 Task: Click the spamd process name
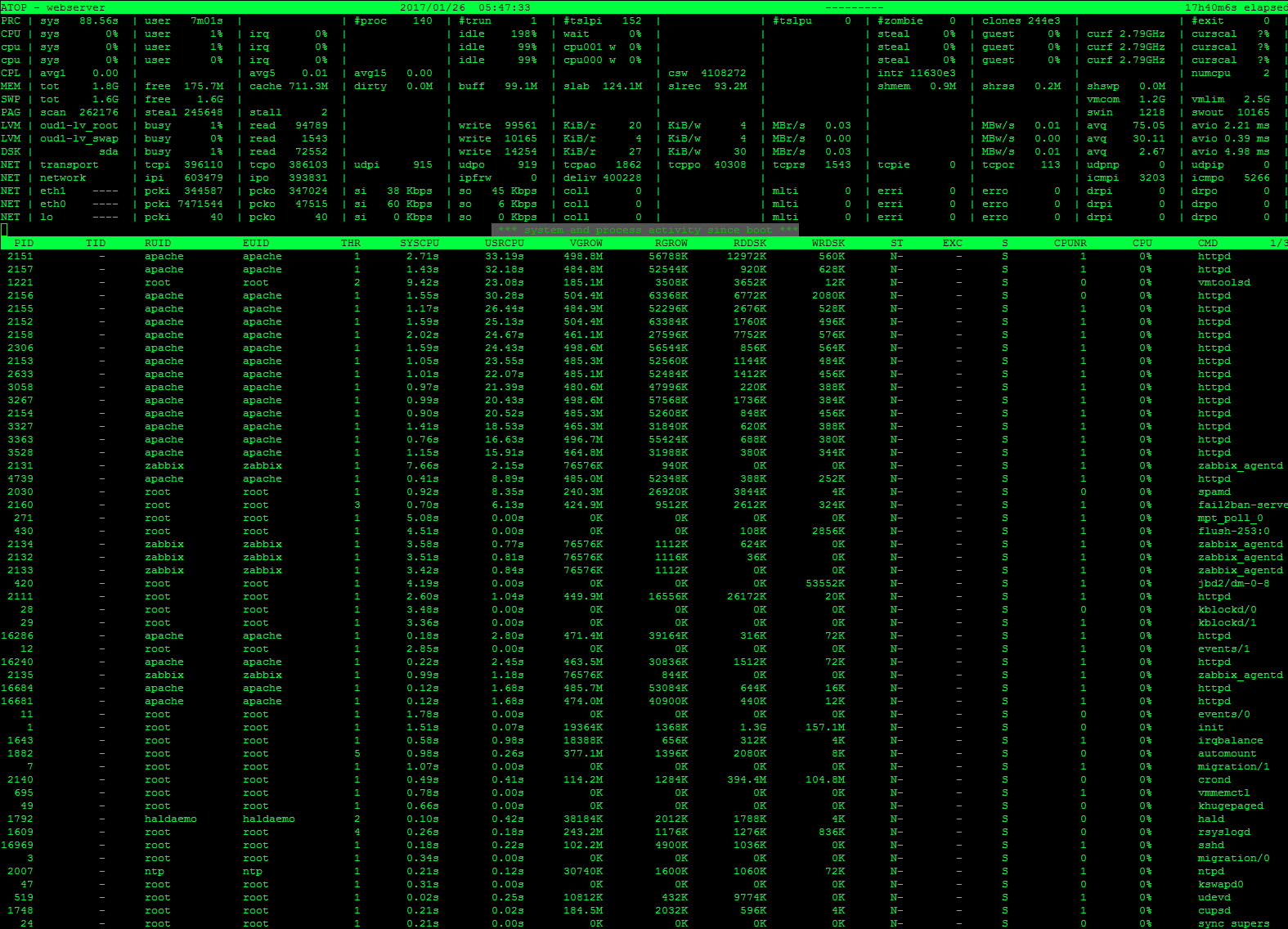(x=1214, y=491)
